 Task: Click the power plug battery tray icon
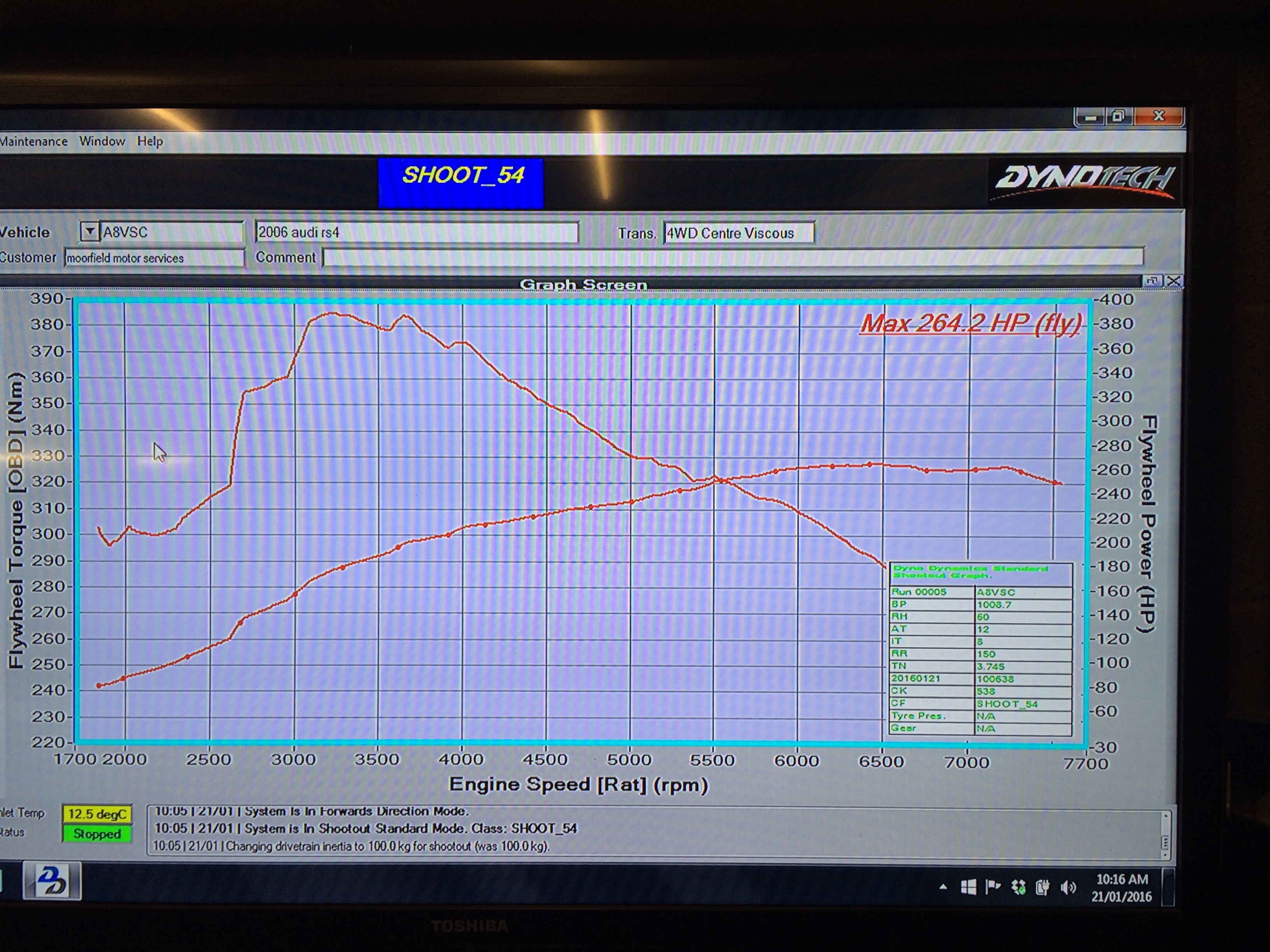1043,888
